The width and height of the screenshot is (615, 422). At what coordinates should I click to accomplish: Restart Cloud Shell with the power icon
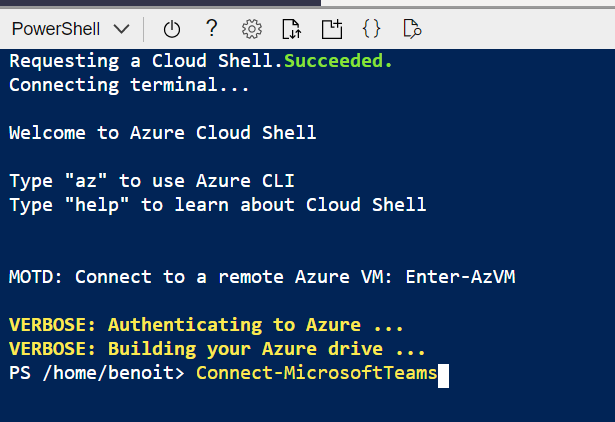[x=171, y=29]
